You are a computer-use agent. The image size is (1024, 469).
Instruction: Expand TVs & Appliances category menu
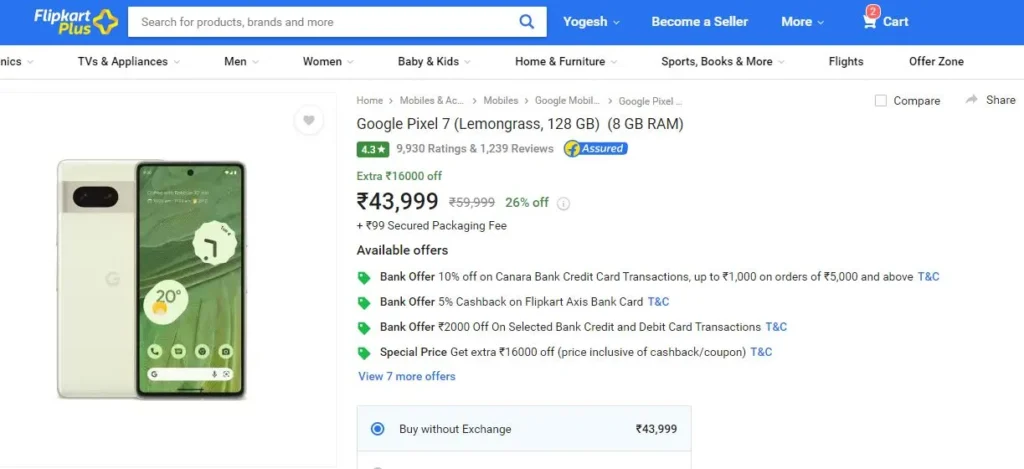coord(129,61)
